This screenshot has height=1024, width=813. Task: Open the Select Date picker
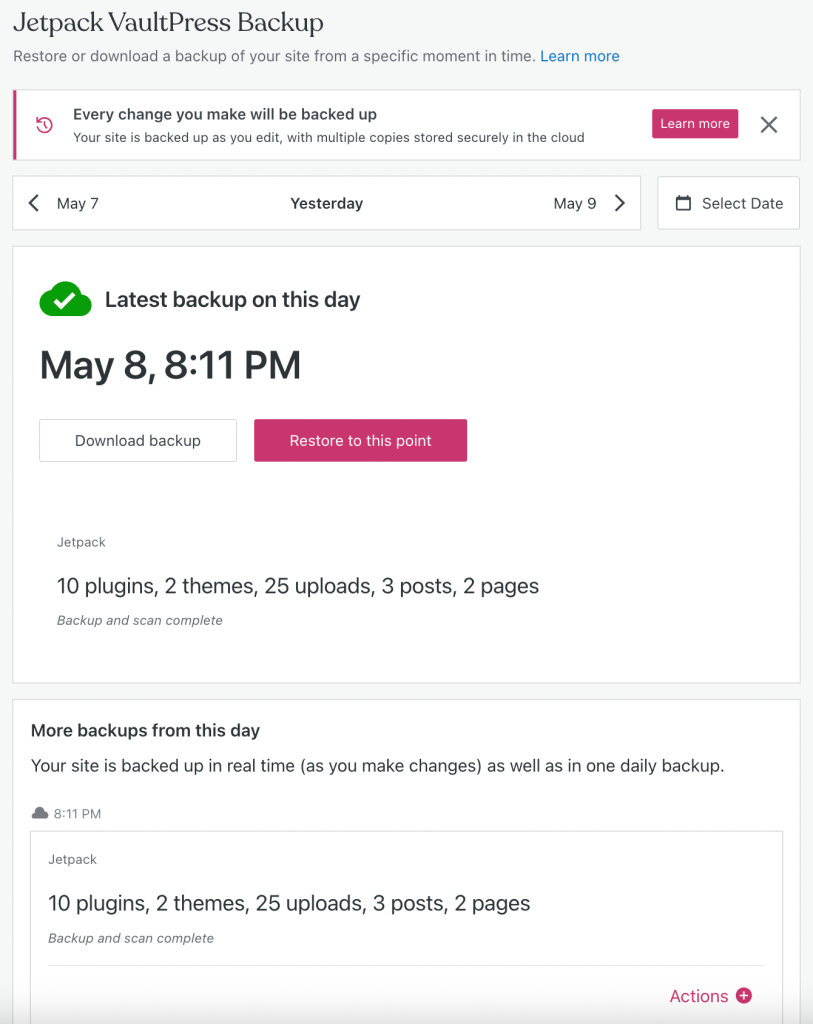click(728, 203)
